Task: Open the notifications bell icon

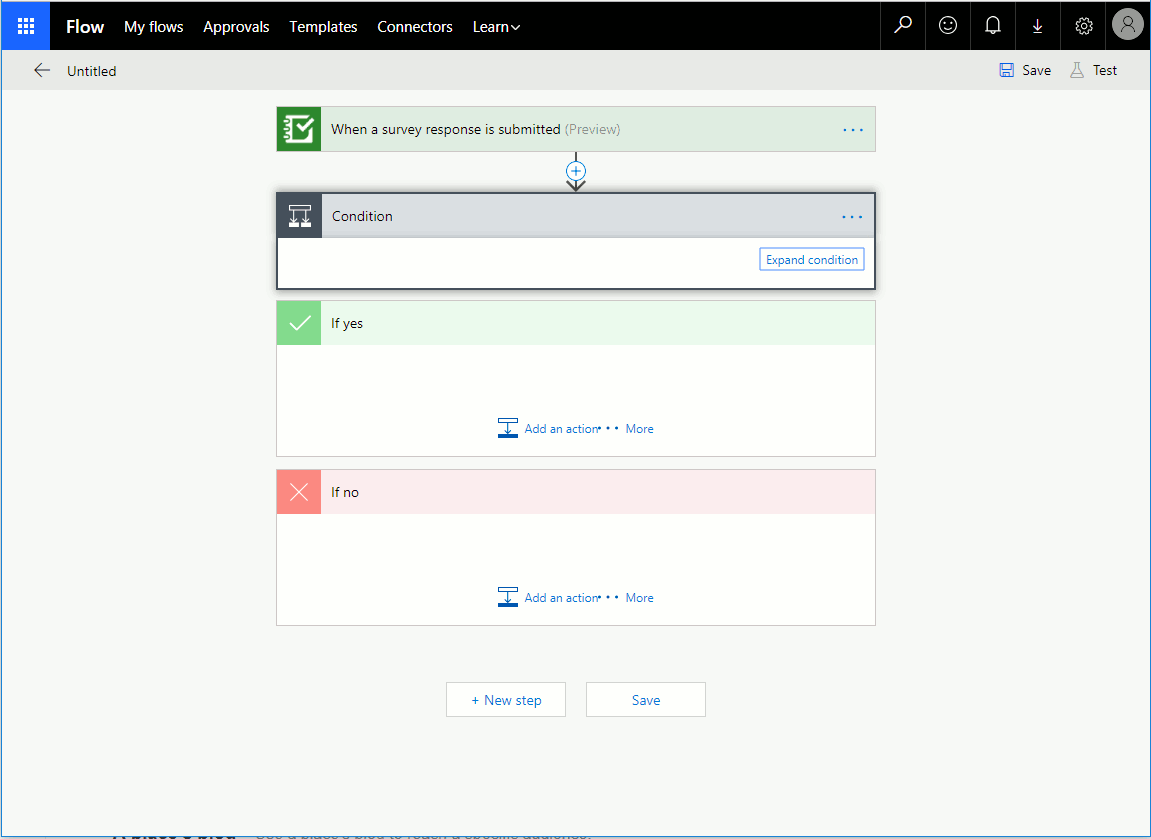Action: 992,26
